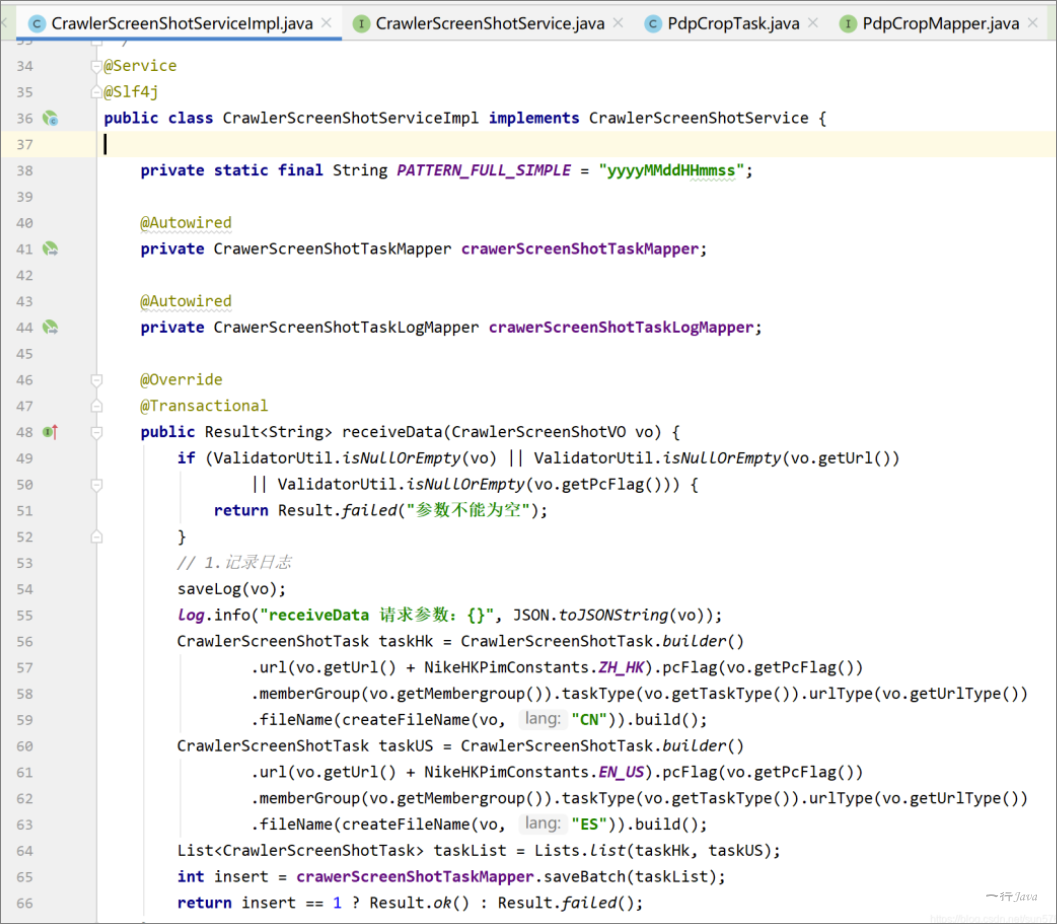
Task: Open the PdpCropMapper.java tab
Action: pos(940,24)
